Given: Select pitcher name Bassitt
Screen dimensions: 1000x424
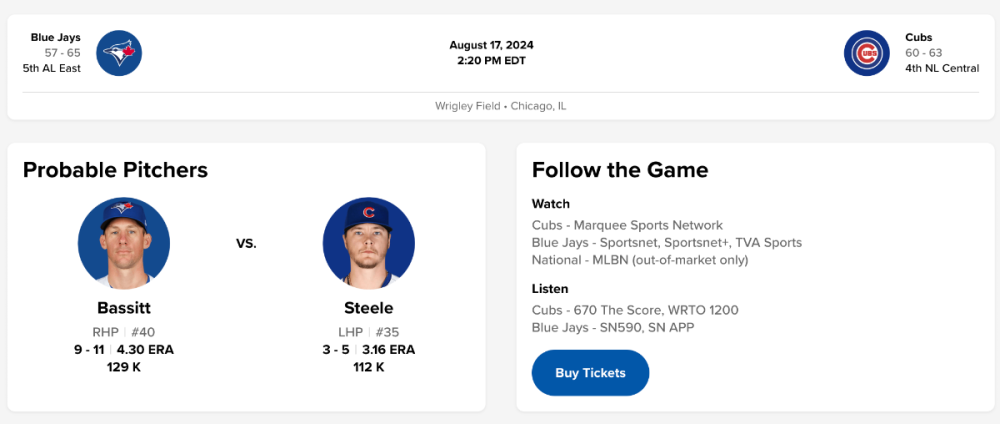Looking at the screenshot, I should point(124,308).
